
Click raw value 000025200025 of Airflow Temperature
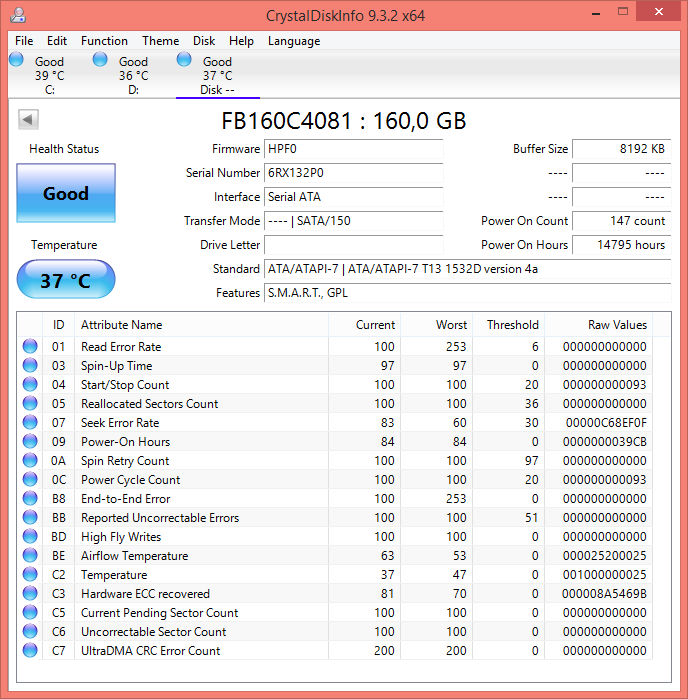click(x=605, y=556)
